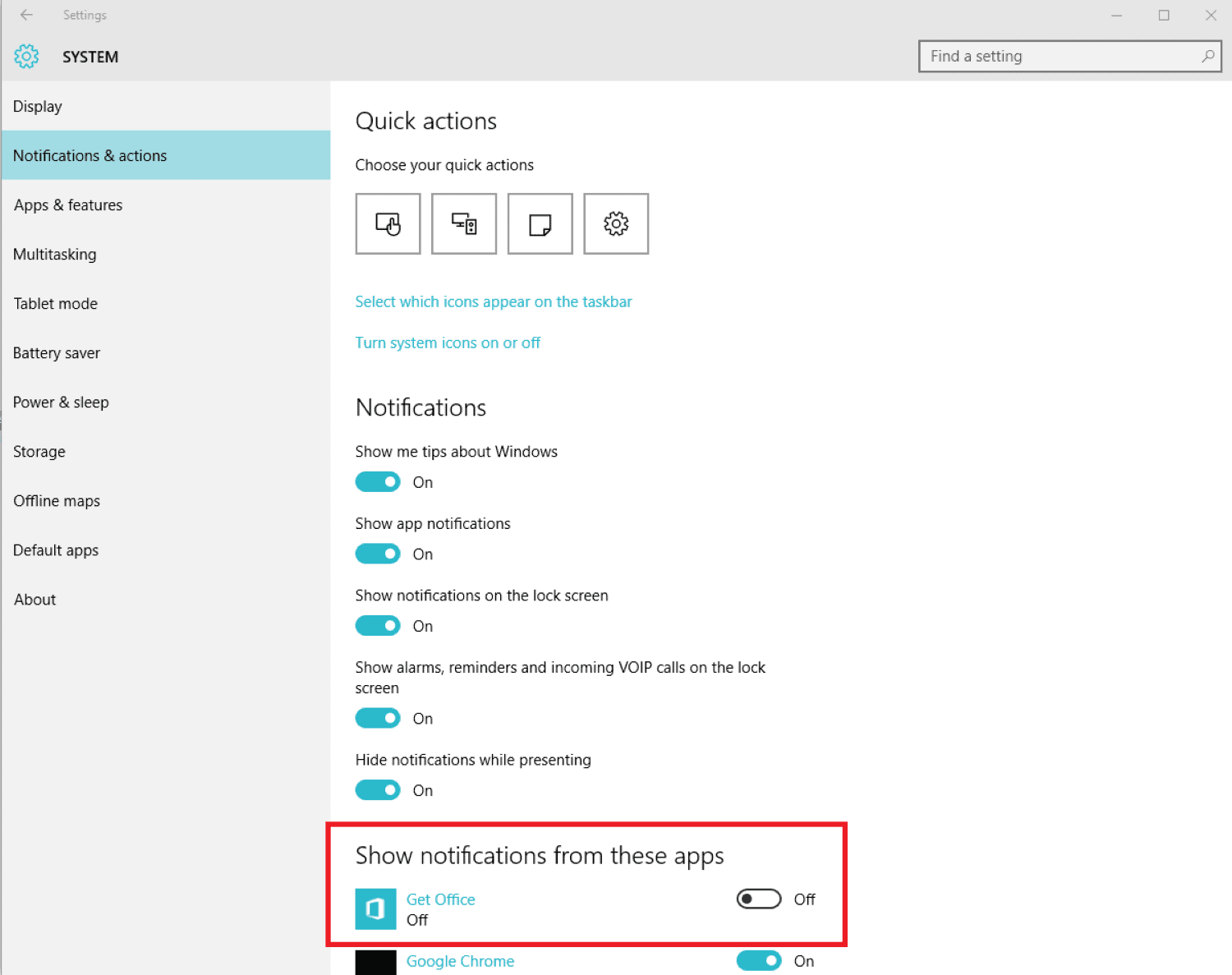
Task: Click the Quick actions heading
Action: tap(426, 121)
